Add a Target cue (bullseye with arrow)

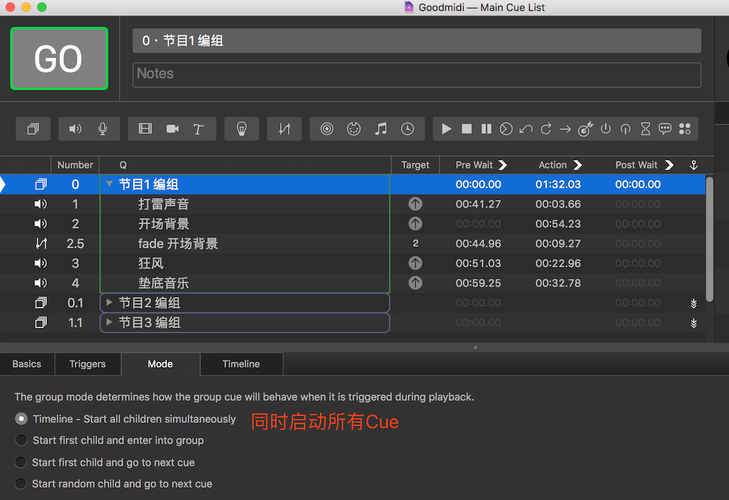click(585, 129)
